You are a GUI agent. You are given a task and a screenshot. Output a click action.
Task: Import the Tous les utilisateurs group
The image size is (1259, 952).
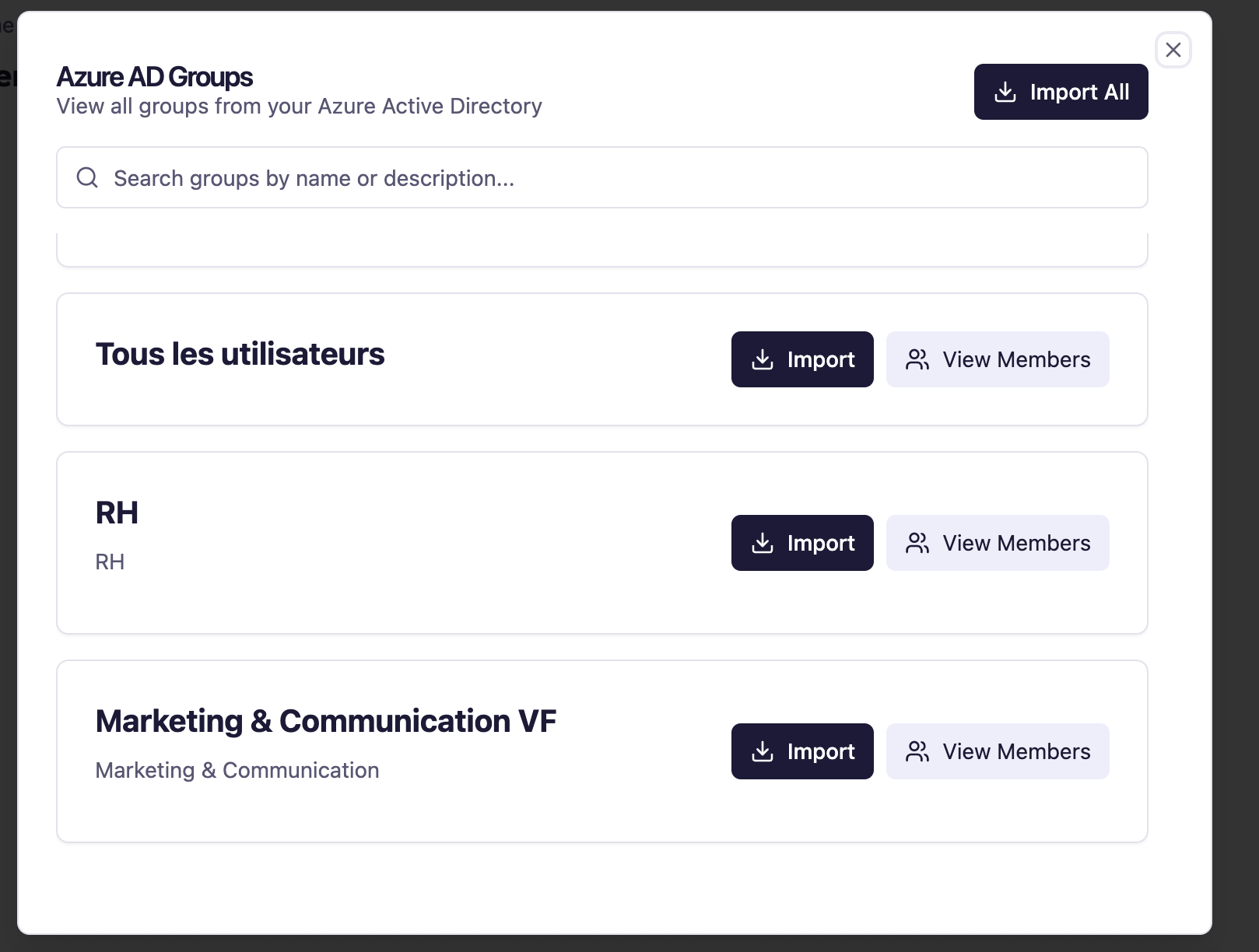(802, 359)
